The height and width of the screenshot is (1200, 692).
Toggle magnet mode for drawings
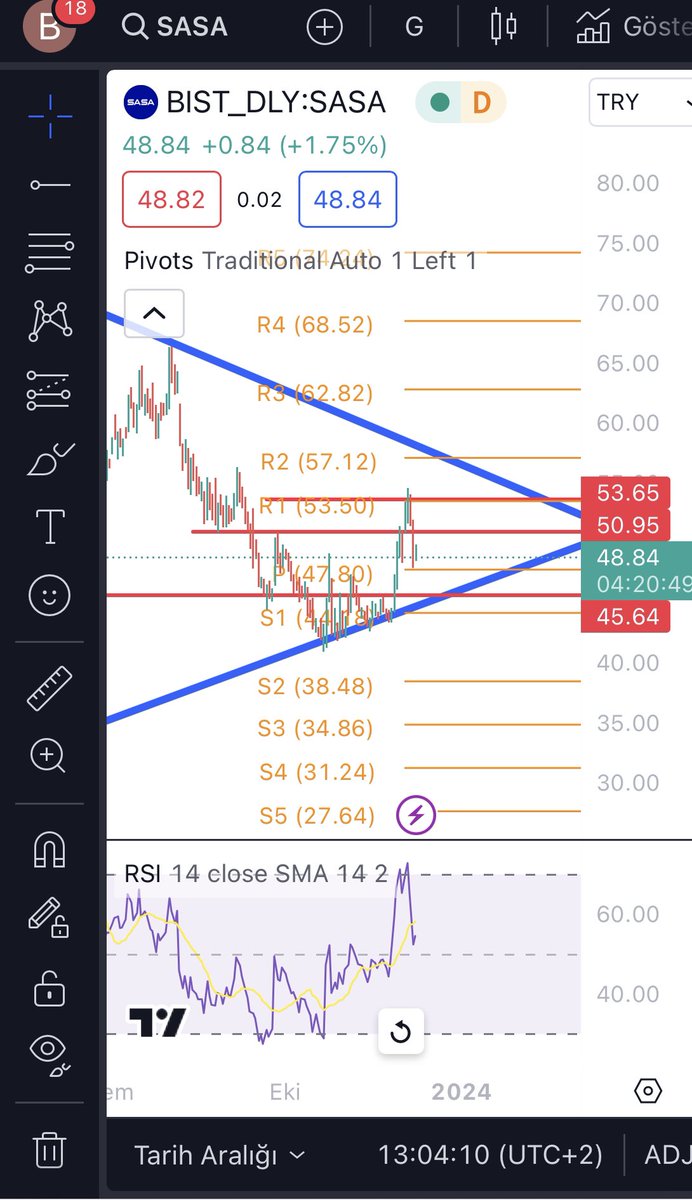[x=50, y=848]
